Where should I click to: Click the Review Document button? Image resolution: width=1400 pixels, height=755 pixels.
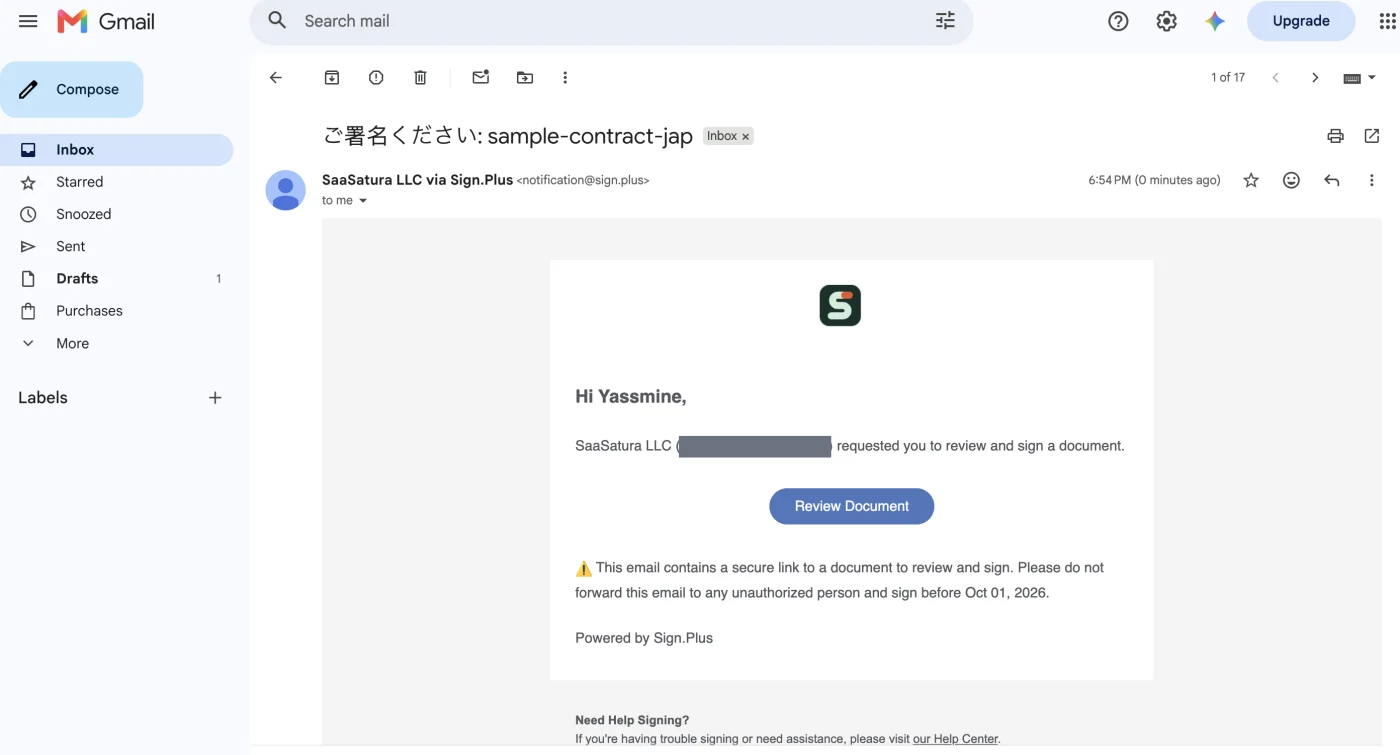pyautogui.click(x=851, y=506)
